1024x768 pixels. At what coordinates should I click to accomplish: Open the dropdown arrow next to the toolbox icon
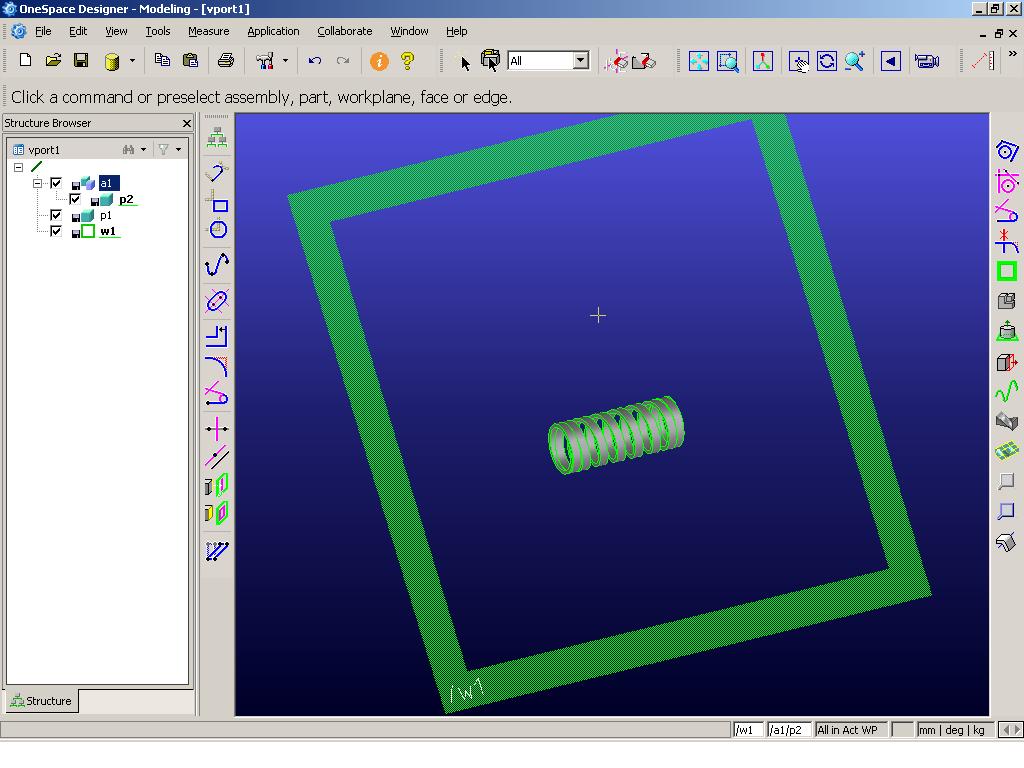point(285,61)
